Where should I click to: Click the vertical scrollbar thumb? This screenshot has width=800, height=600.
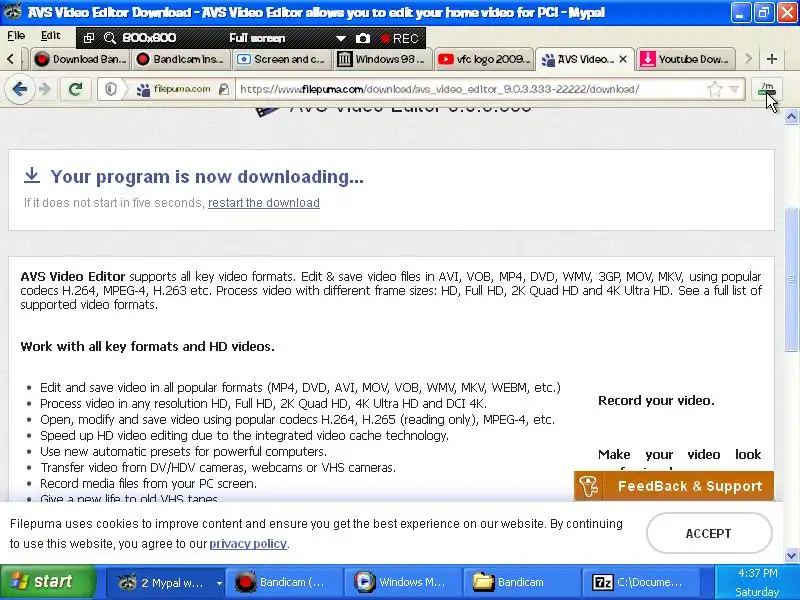(791, 280)
